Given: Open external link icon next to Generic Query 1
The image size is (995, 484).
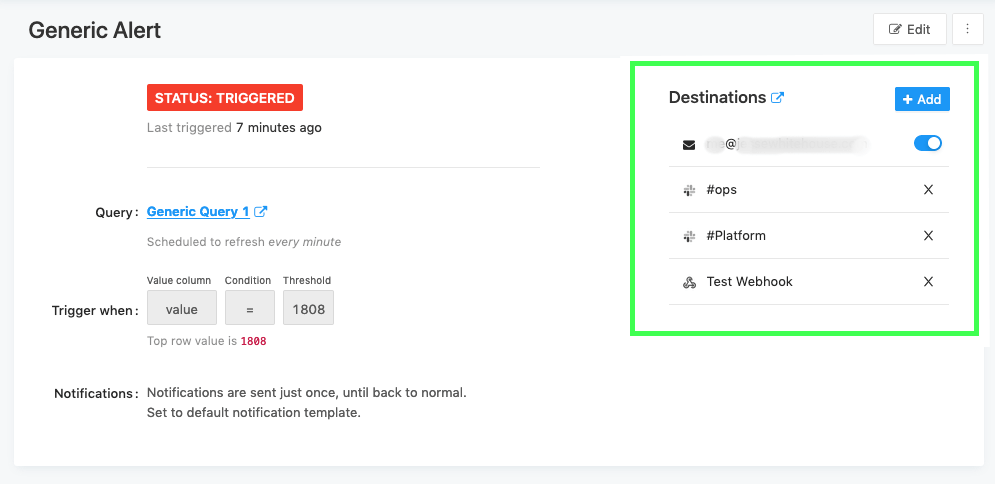Looking at the screenshot, I should 261,212.
